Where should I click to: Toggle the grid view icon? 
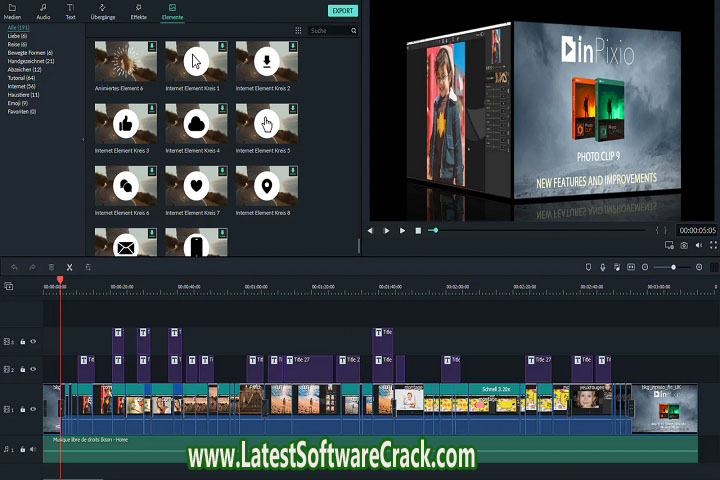[298, 30]
